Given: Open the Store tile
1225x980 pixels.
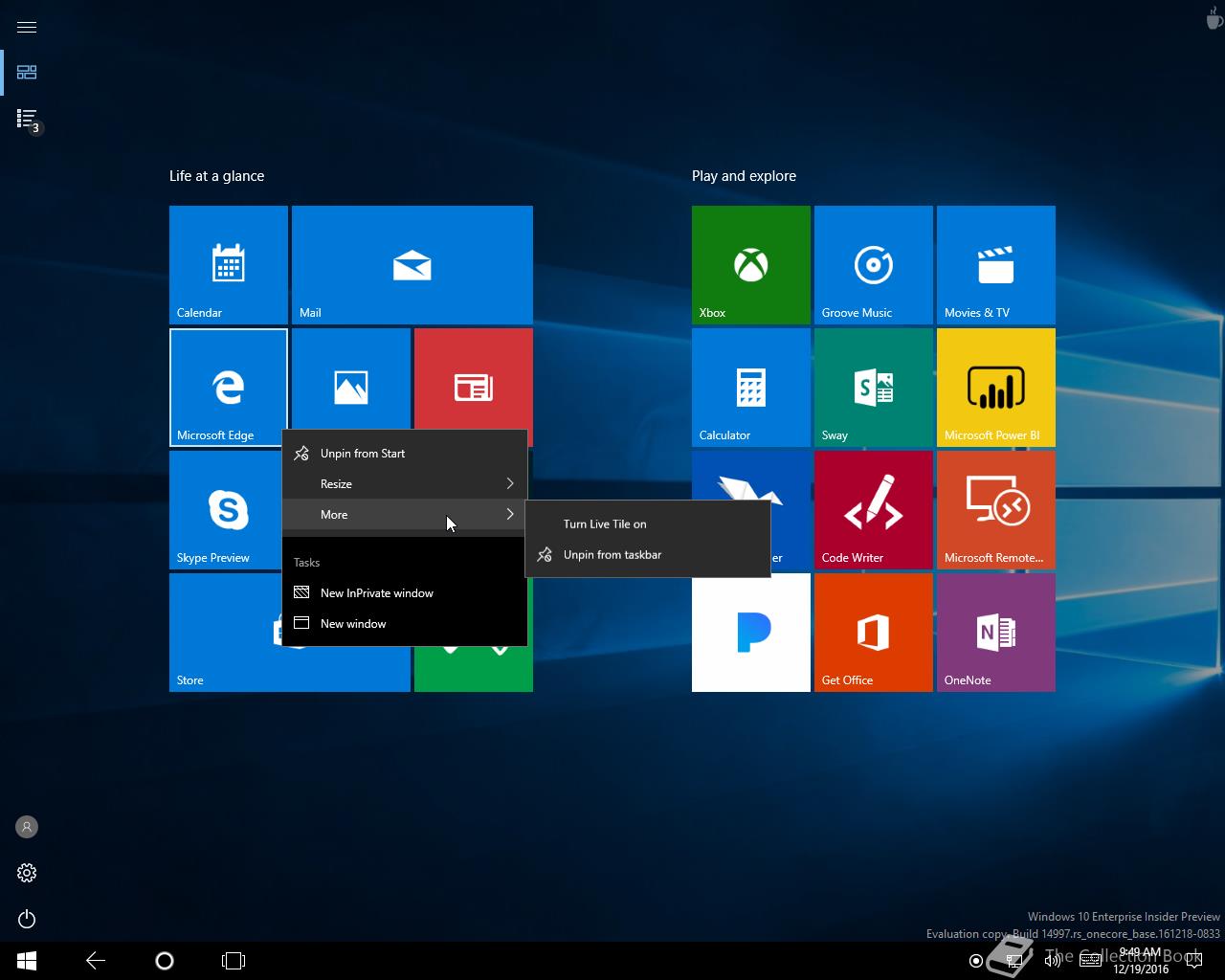Looking at the screenshot, I should pos(226,633).
